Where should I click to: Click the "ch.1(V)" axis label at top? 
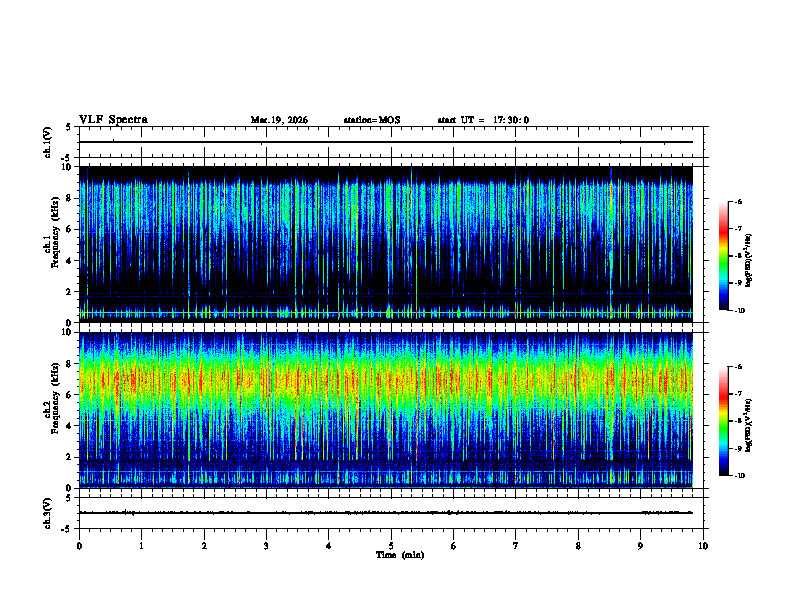48,142
